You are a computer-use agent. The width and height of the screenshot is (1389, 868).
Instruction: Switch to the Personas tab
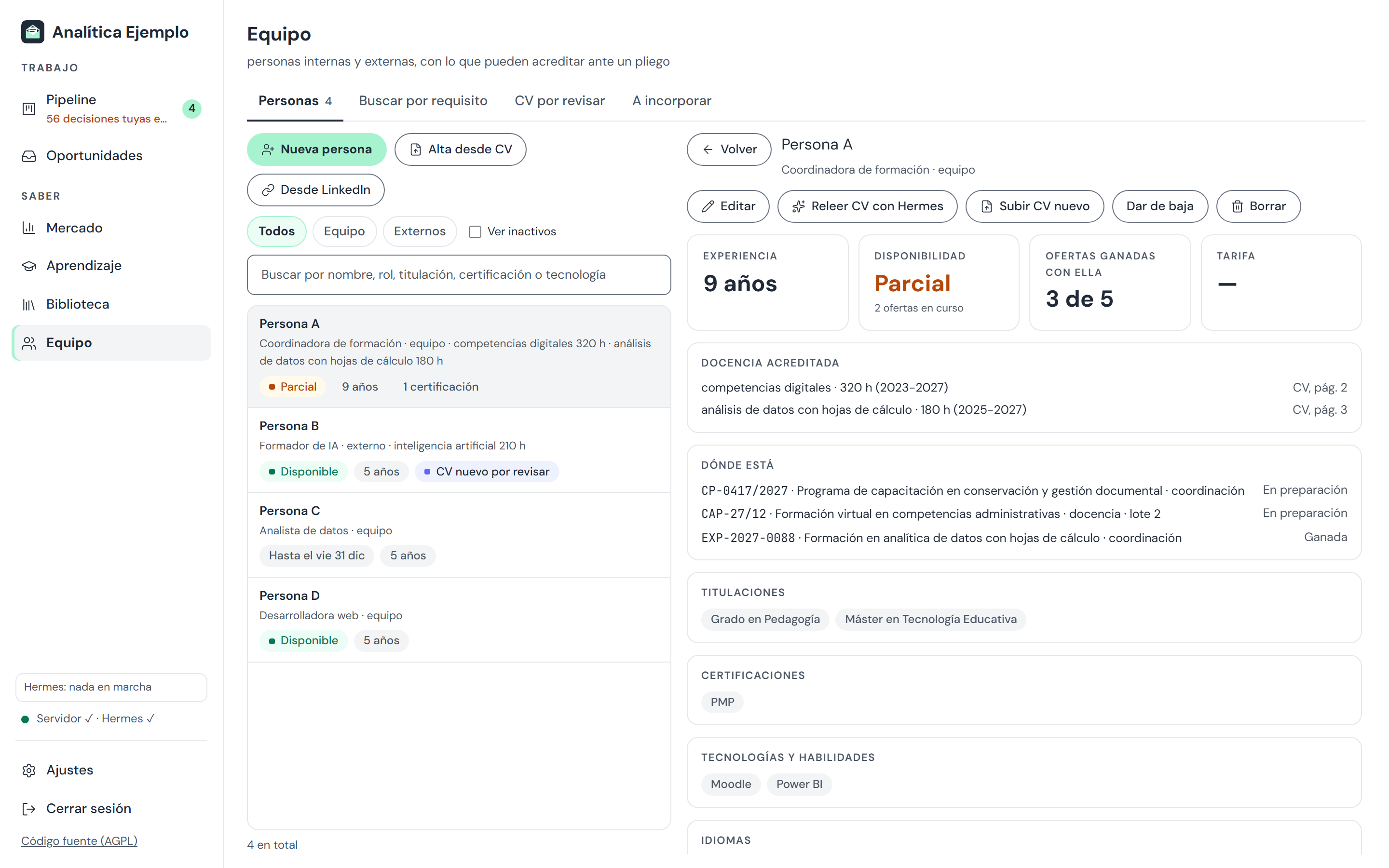click(295, 101)
